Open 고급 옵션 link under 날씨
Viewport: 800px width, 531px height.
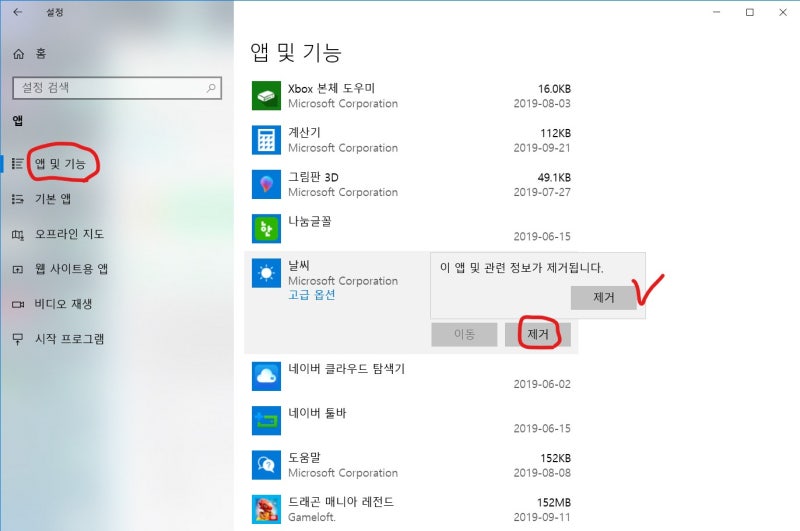pos(312,295)
